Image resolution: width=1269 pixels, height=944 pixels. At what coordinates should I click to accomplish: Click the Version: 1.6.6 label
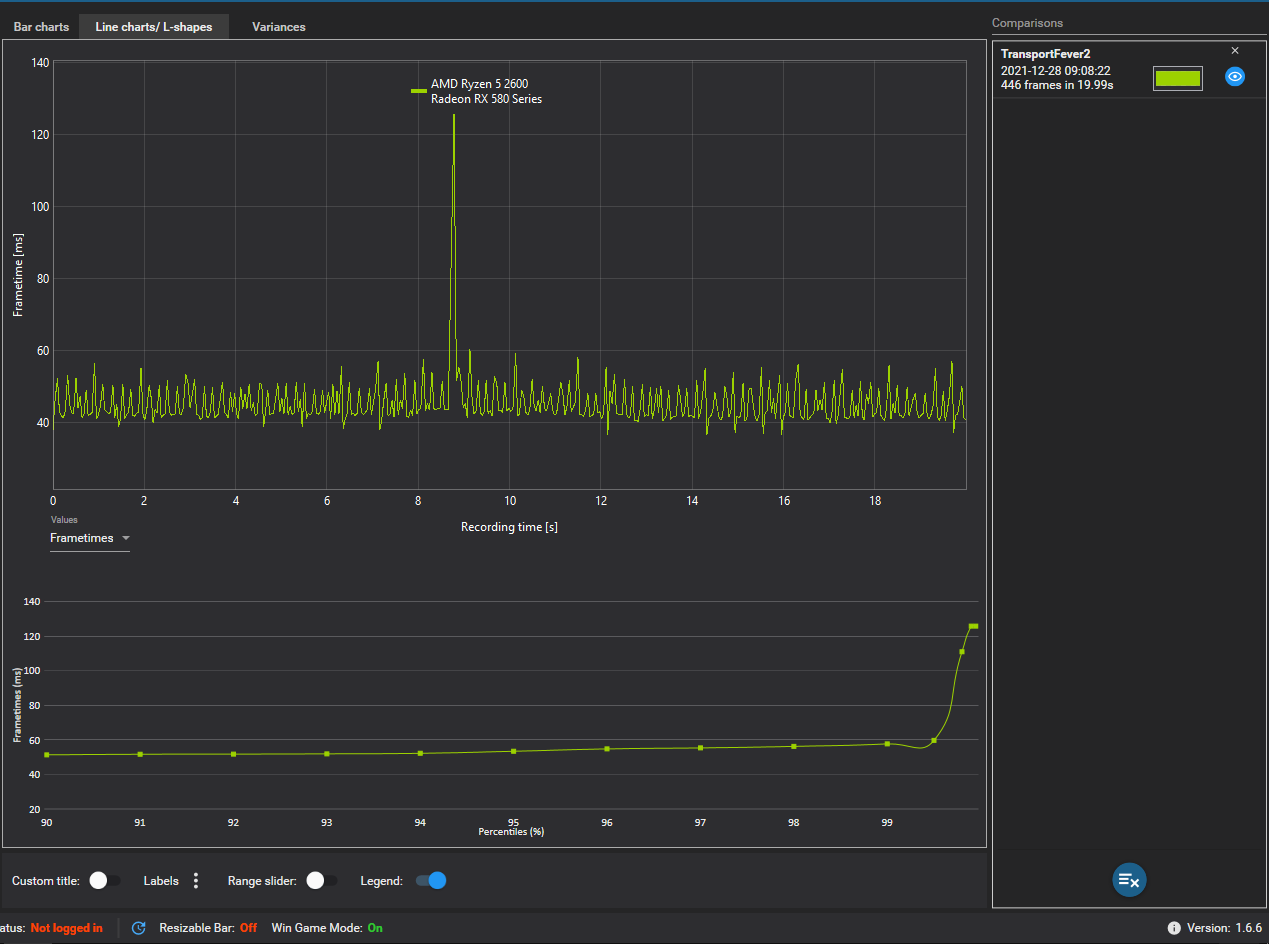1225,928
